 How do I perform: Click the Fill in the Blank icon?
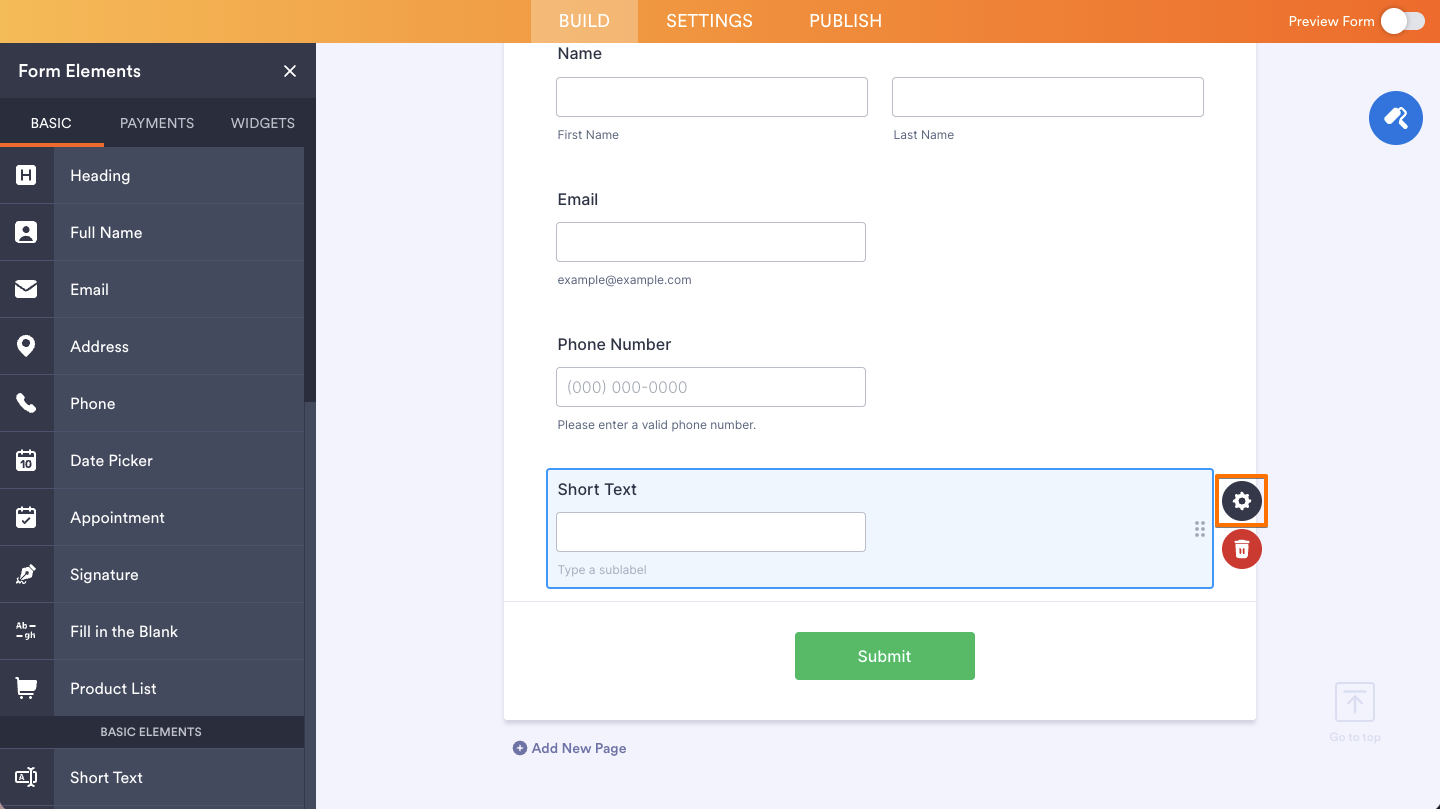tap(26, 632)
